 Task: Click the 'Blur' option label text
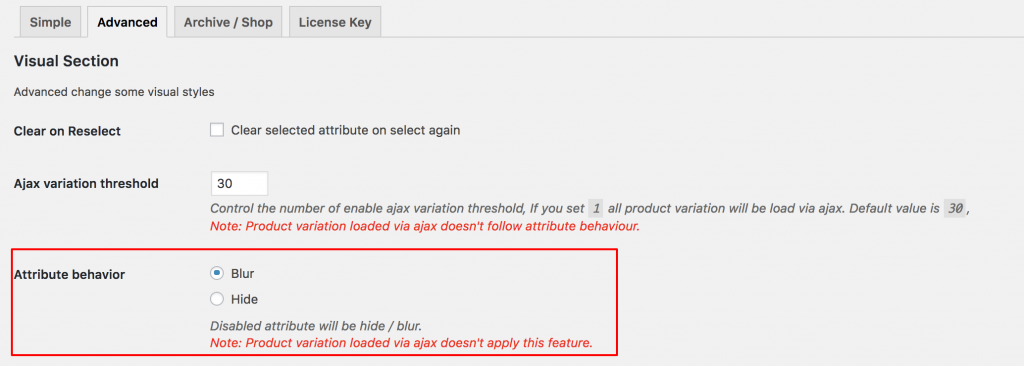242,273
